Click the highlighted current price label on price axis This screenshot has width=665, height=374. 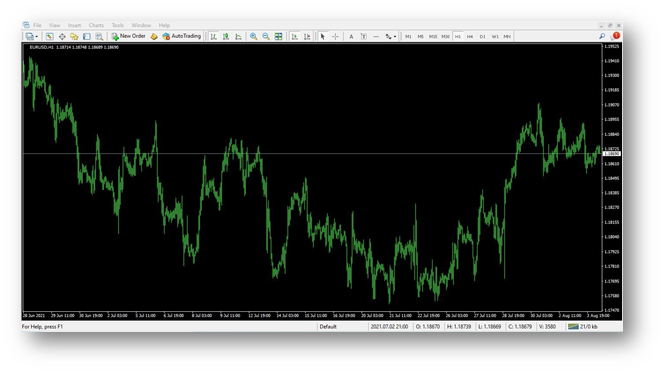(x=612, y=154)
